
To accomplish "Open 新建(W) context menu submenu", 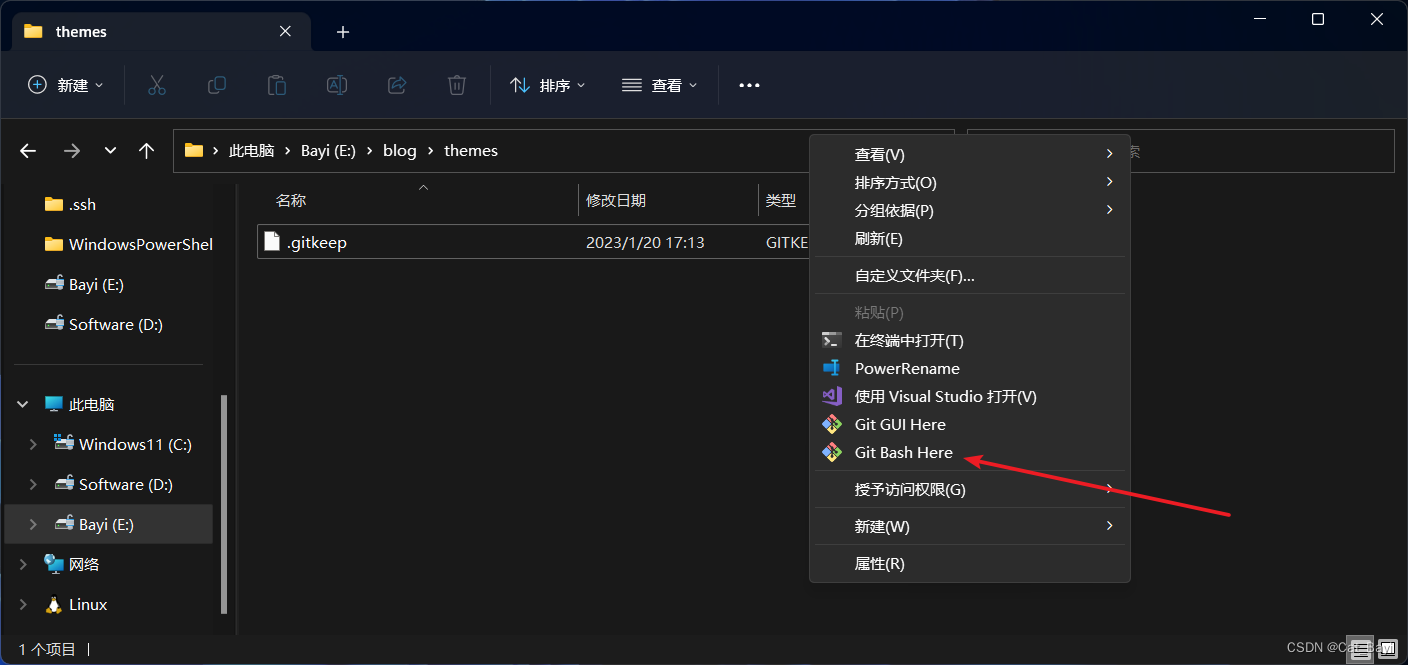I will point(970,526).
